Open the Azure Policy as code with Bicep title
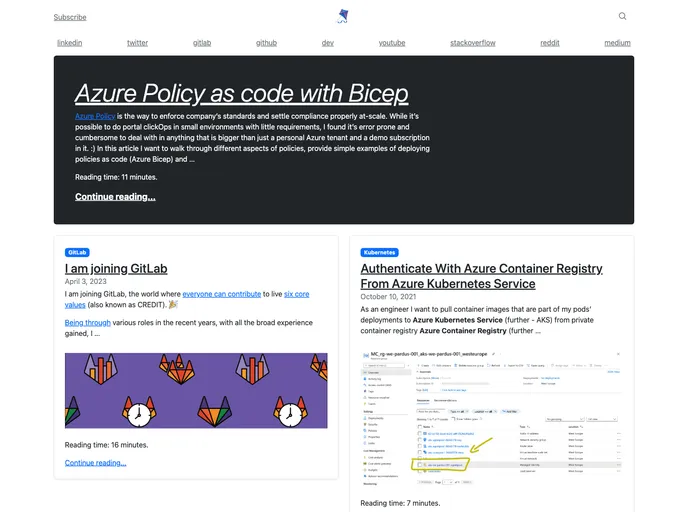 point(242,93)
